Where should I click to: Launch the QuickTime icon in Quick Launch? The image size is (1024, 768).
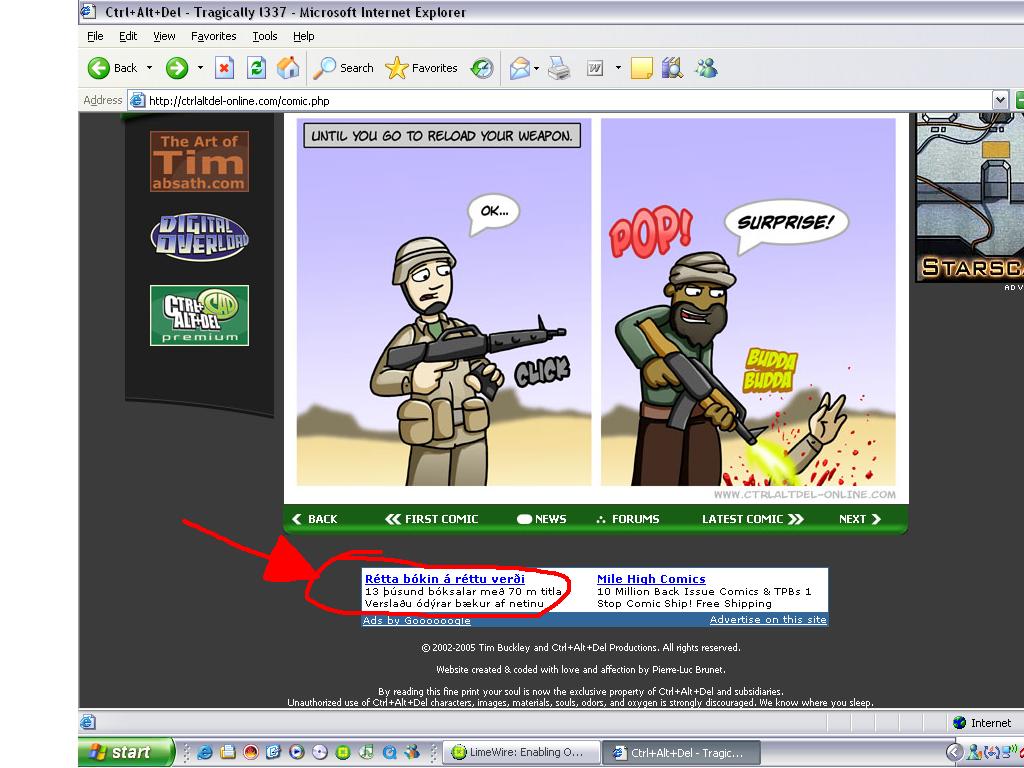pyautogui.click(x=389, y=752)
